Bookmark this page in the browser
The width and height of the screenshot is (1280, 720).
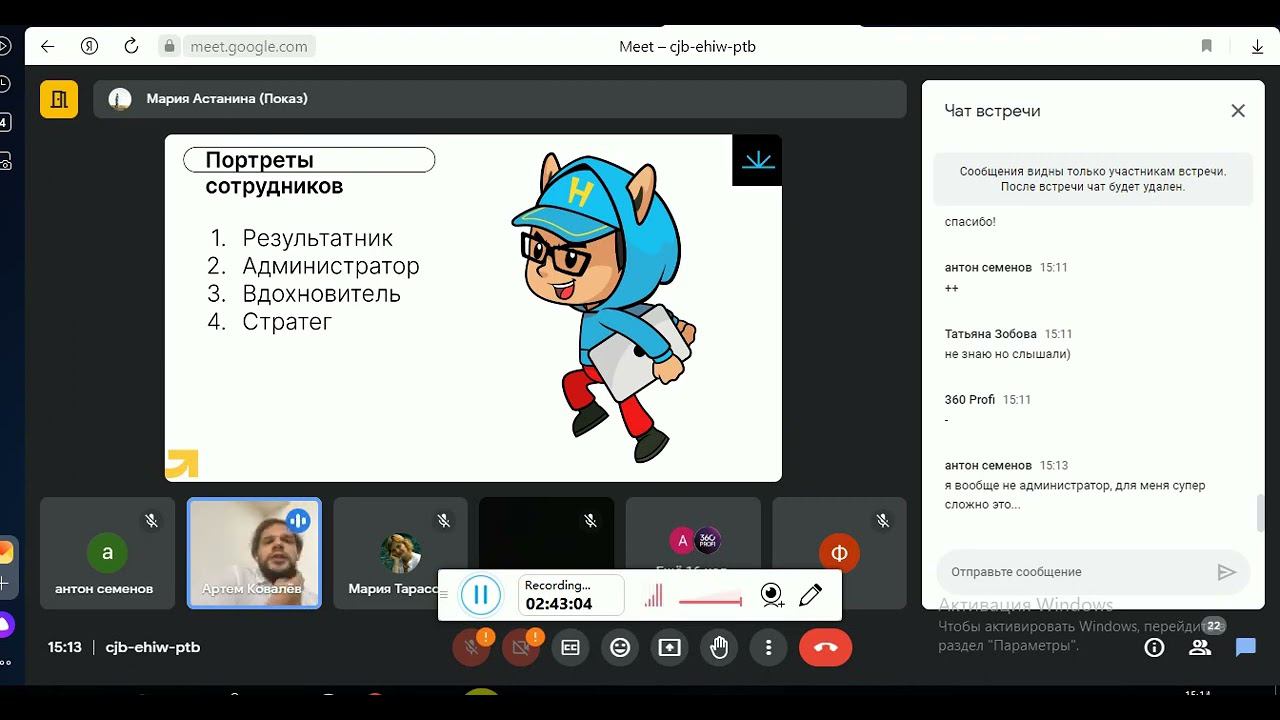pyautogui.click(x=1207, y=46)
